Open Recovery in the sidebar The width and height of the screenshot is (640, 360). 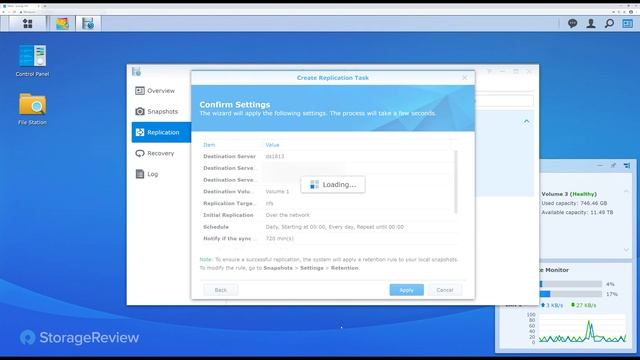pyautogui.click(x=161, y=153)
